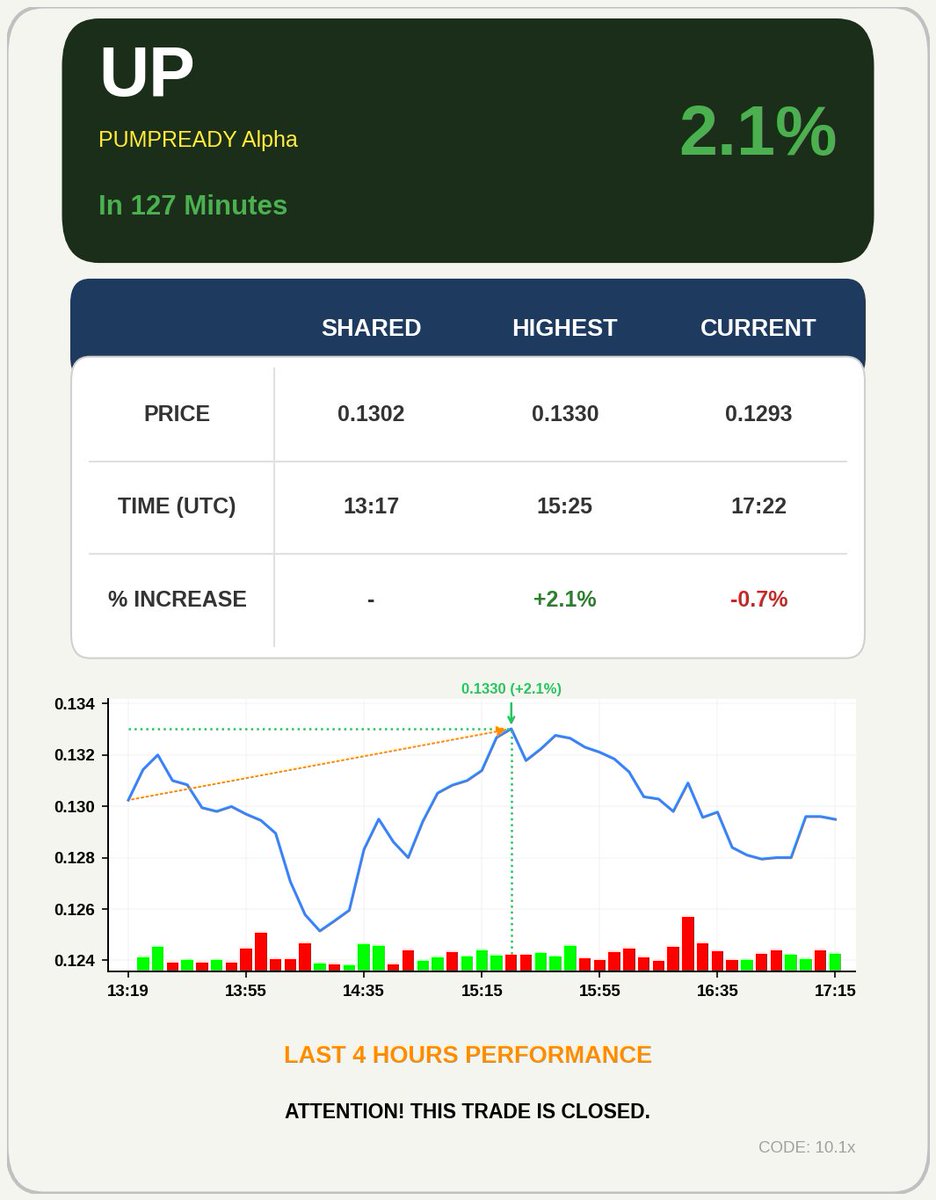Screen dimensions: 936x1200
Task: Click the 0.128 y-axis label
Action: click(75, 858)
